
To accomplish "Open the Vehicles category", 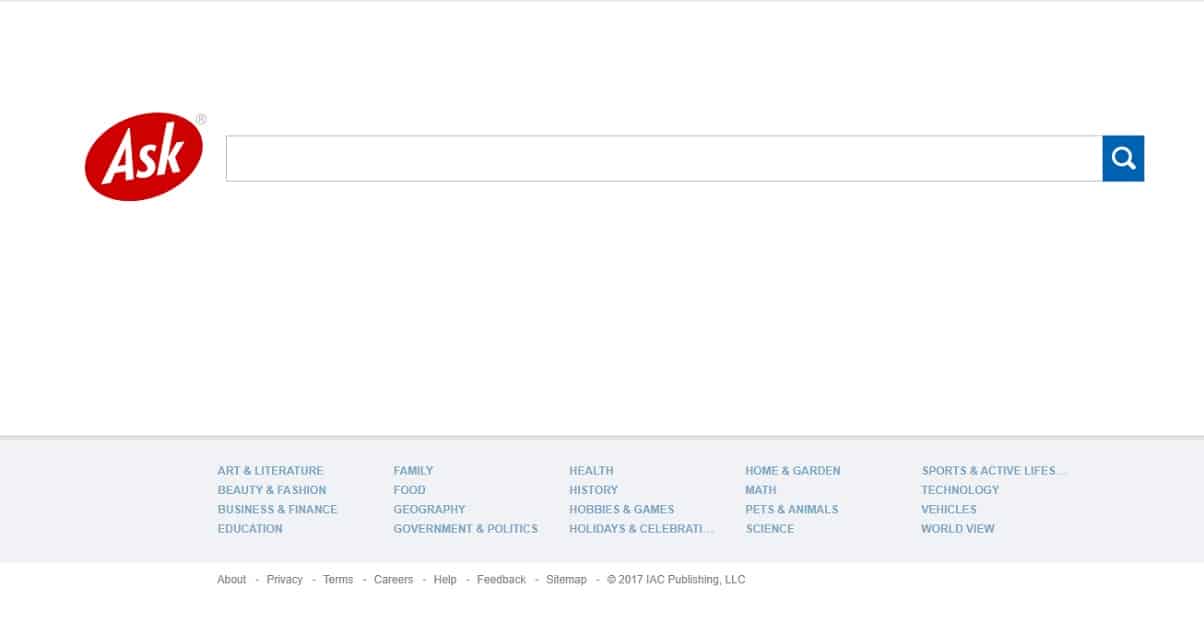I will (x=949, y=509).
